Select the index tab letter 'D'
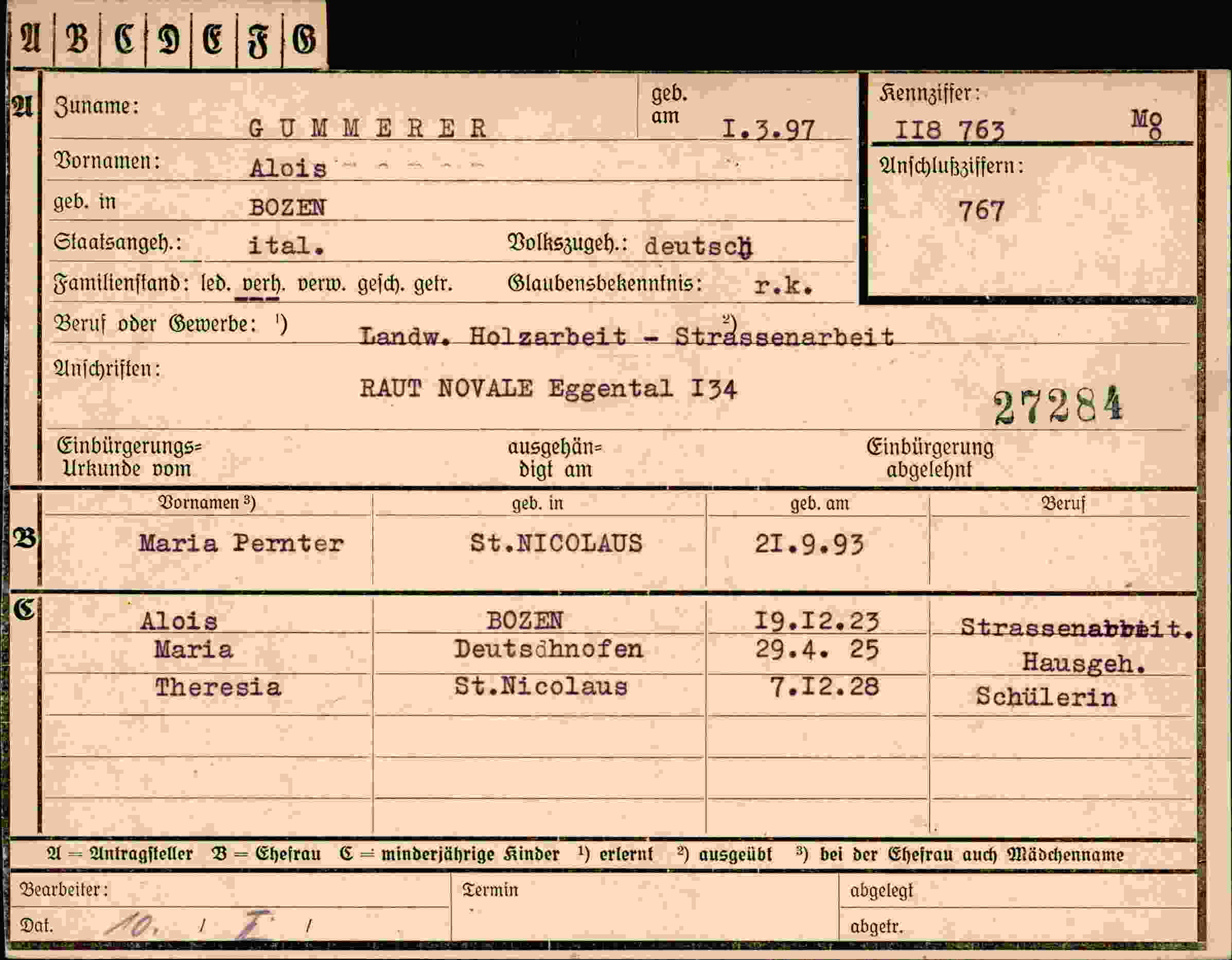This screenshot has height=960, width=1232. coord(168,40)
